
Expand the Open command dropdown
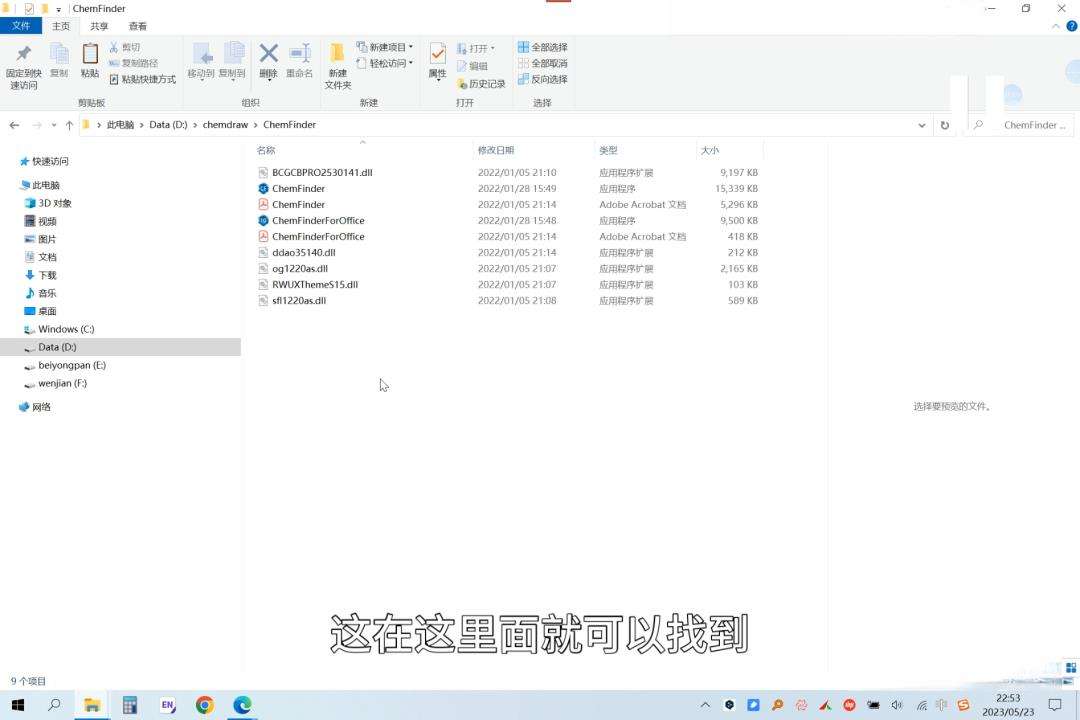click(x=492, y=48)
